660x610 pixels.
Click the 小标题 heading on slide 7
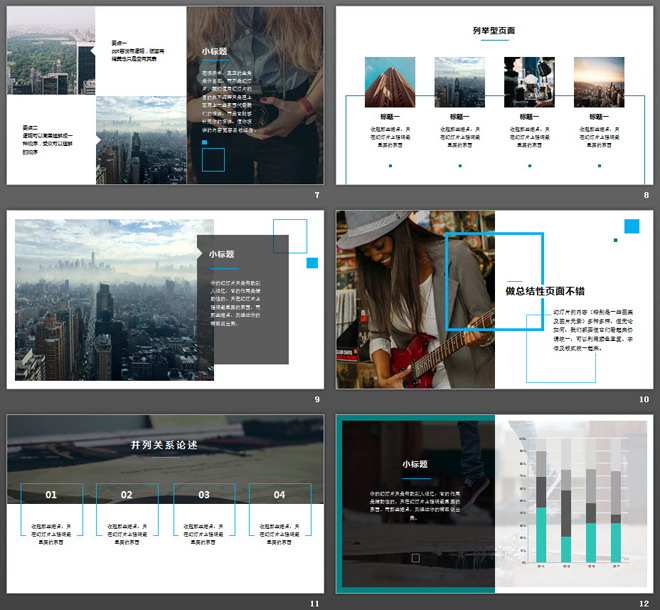point(214,51)
